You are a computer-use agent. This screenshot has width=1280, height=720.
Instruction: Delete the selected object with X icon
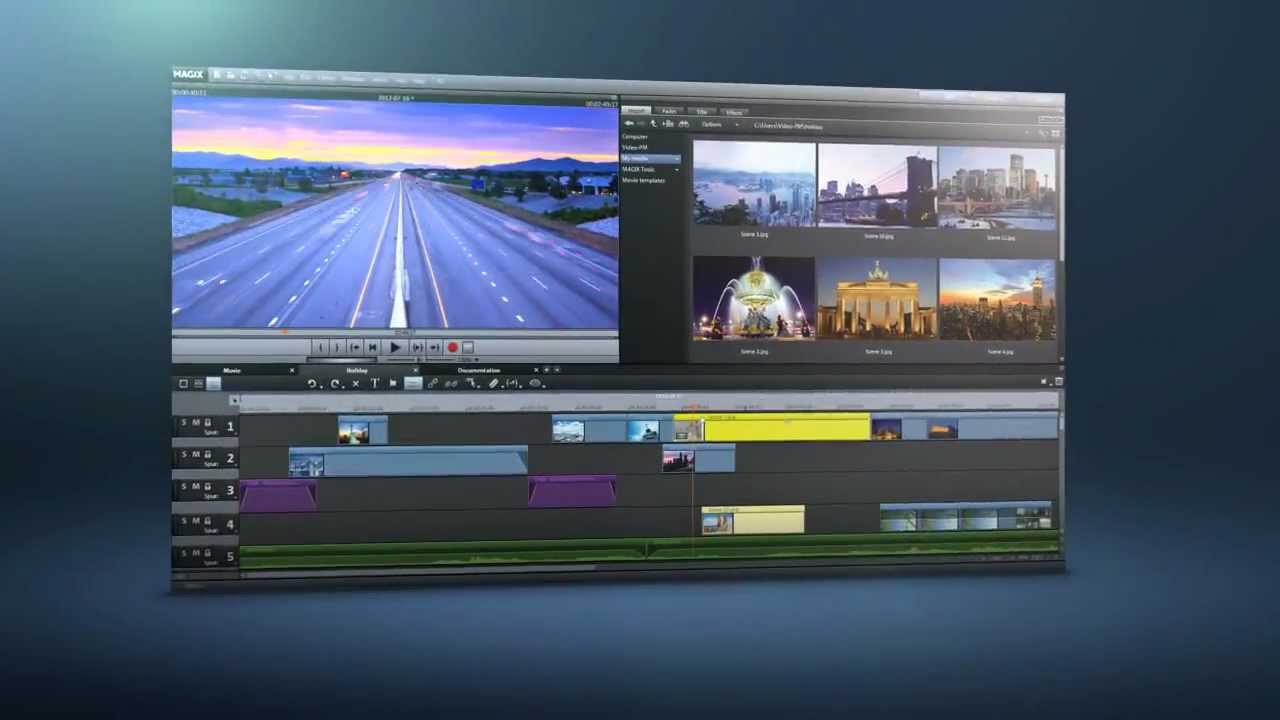click(x=356, y=383)
